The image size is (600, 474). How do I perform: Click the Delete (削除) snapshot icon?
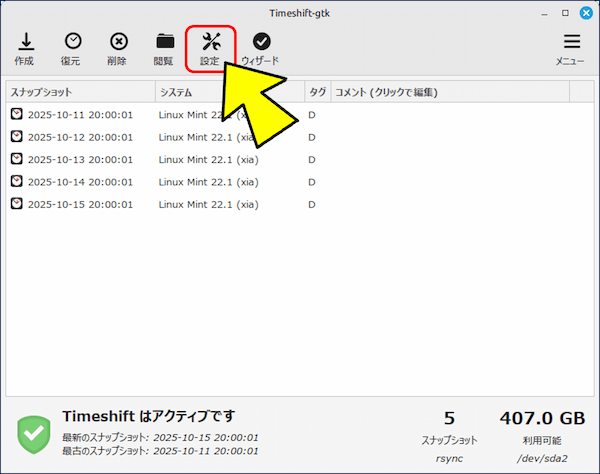118,47
